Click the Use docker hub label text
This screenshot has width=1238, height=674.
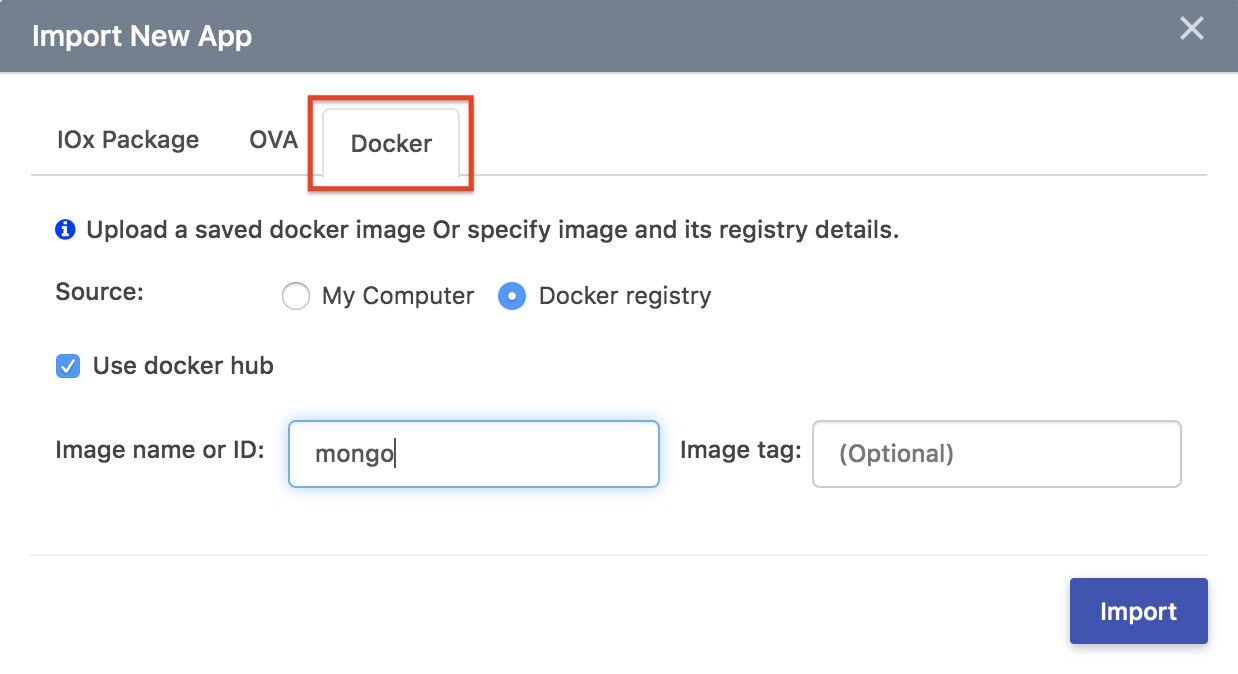[x=183, y=366]
